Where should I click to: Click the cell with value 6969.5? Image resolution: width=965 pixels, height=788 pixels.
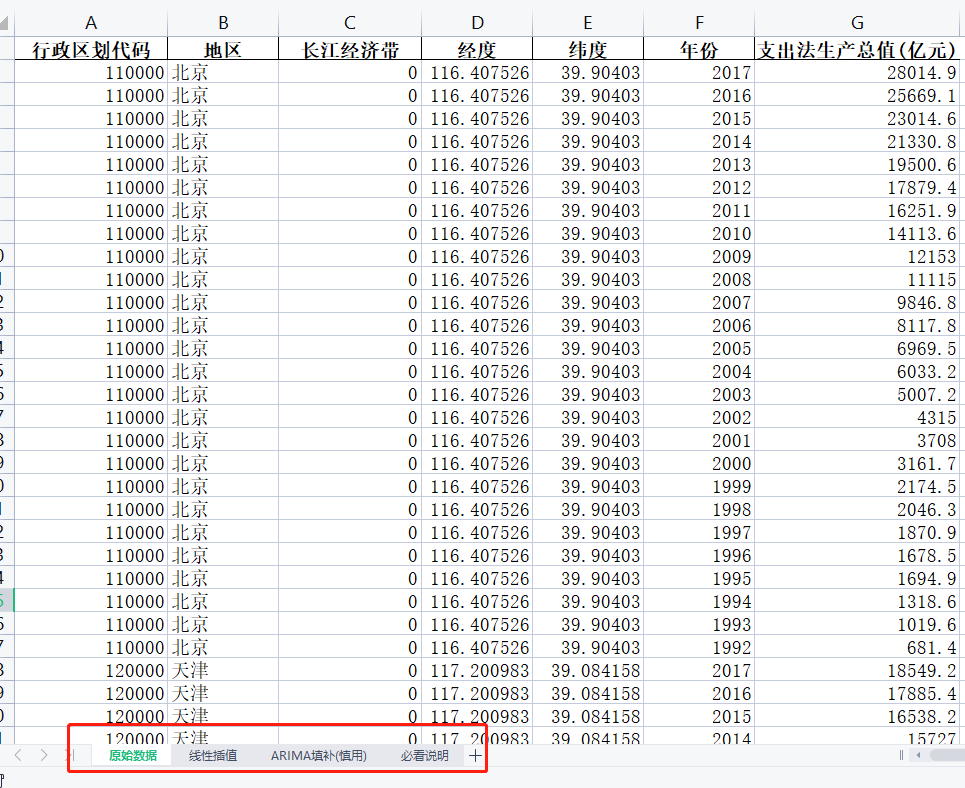tap(857, 348)
